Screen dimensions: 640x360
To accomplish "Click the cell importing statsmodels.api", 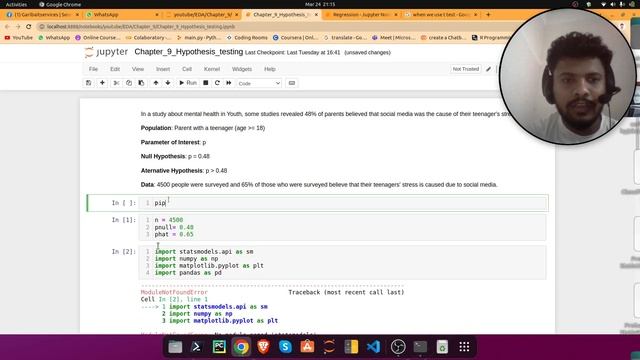I will 342,262.
